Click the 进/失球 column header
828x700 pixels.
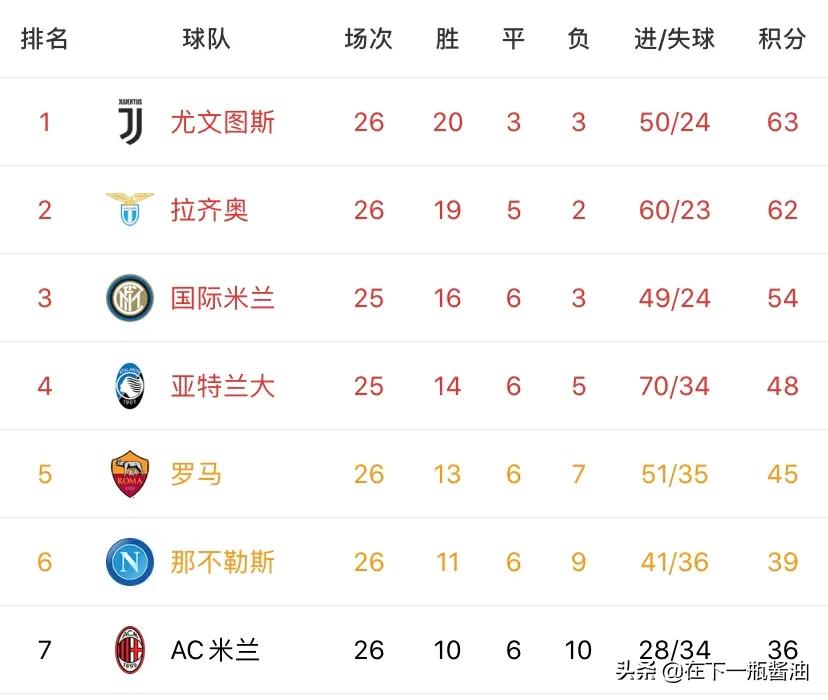point(675,39)
